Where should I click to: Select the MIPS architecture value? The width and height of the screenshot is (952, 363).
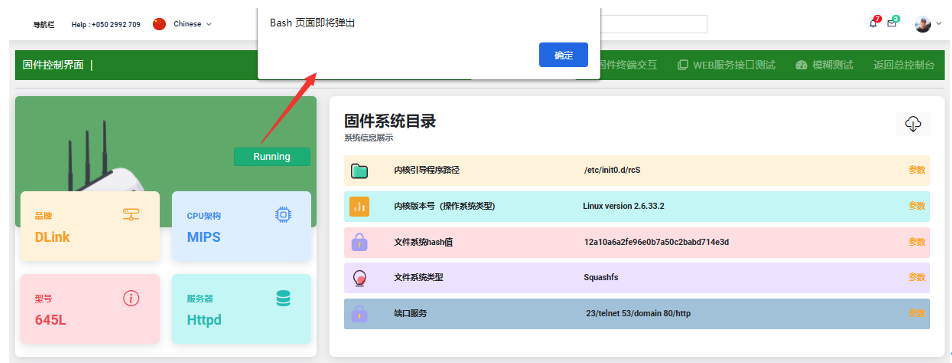tap(203, 237)
